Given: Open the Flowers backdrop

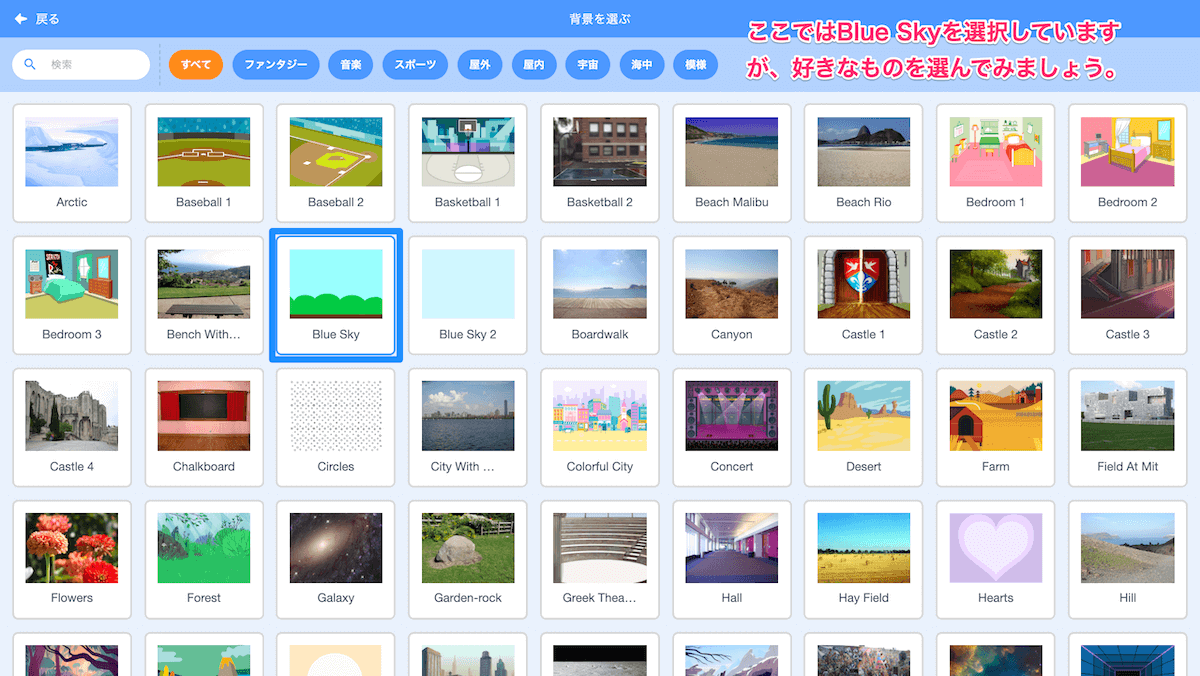Looking at the screenshot, I should (x=72, y=559).
